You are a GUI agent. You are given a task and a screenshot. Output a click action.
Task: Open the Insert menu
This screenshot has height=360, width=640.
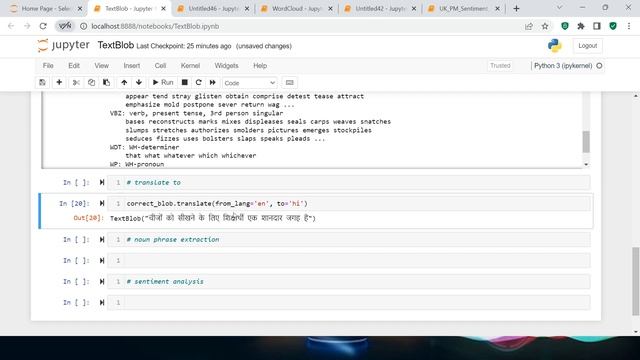coord(132,66)
